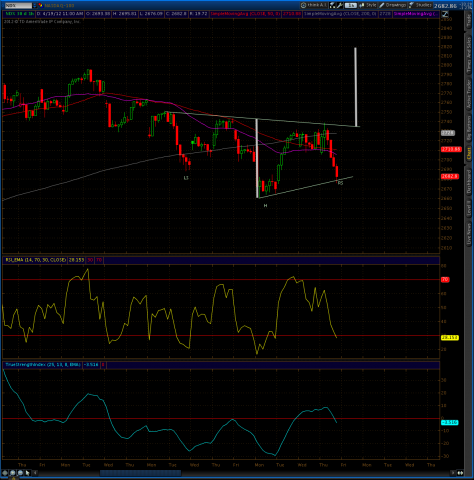The height and width of the screenshot is (480, 474).
Task: Click the scroll right arrow
Action: [x=452, y=473]
